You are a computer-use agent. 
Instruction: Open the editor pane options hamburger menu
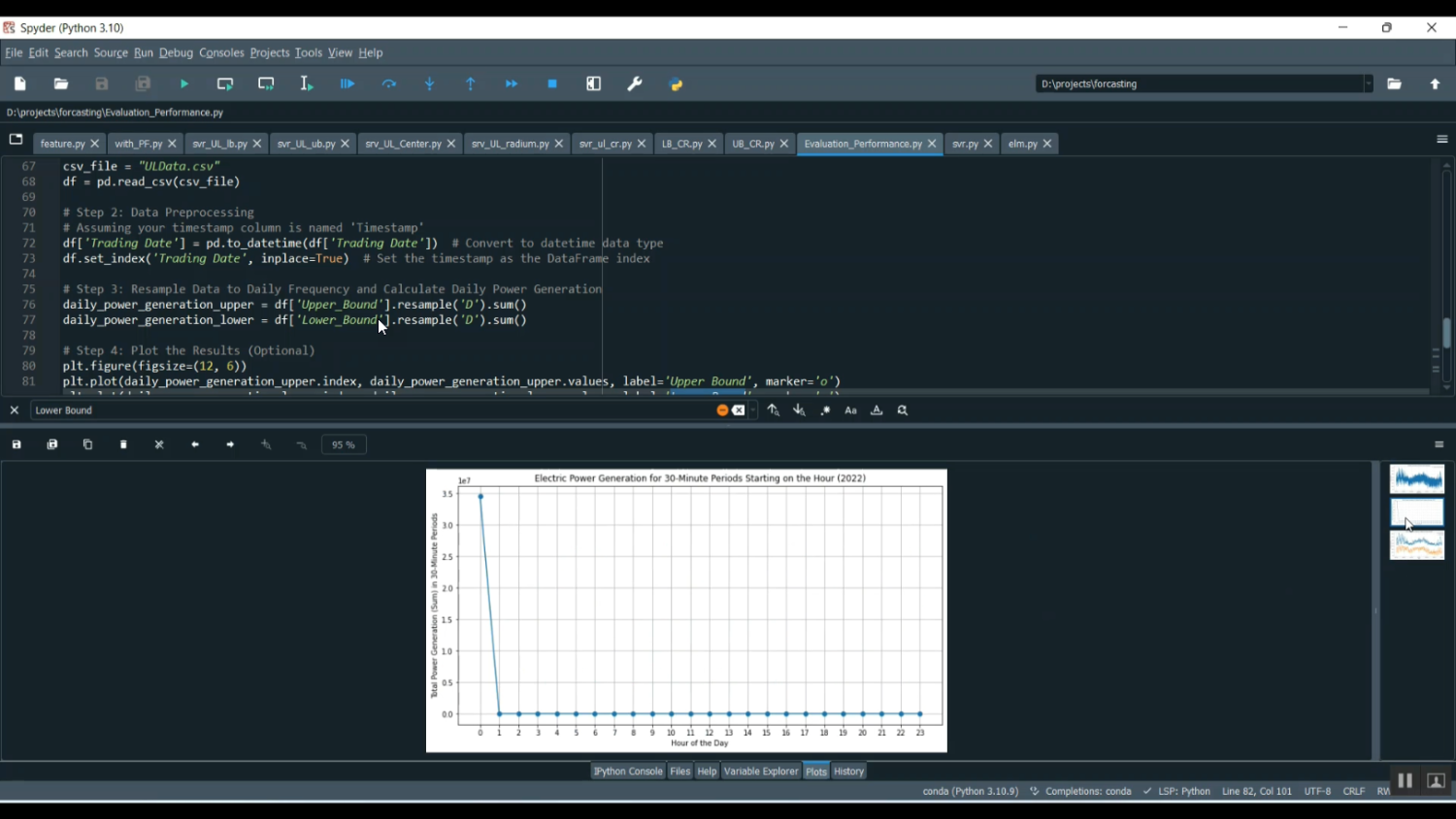coord(1441,140)
